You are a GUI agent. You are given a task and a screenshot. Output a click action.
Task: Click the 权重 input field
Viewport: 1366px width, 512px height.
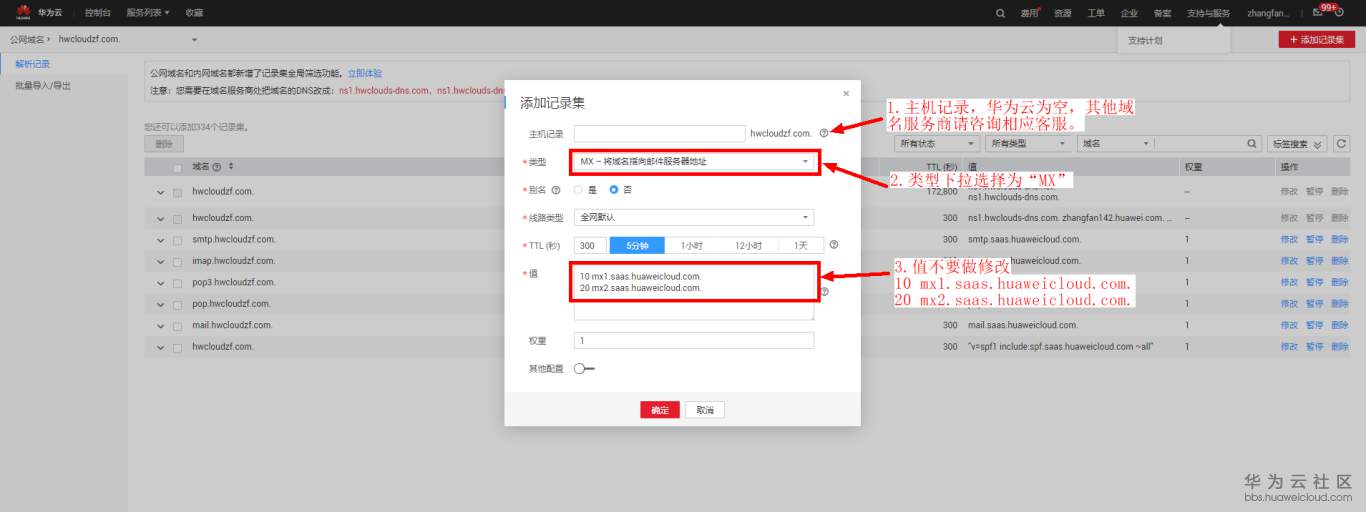694,340
